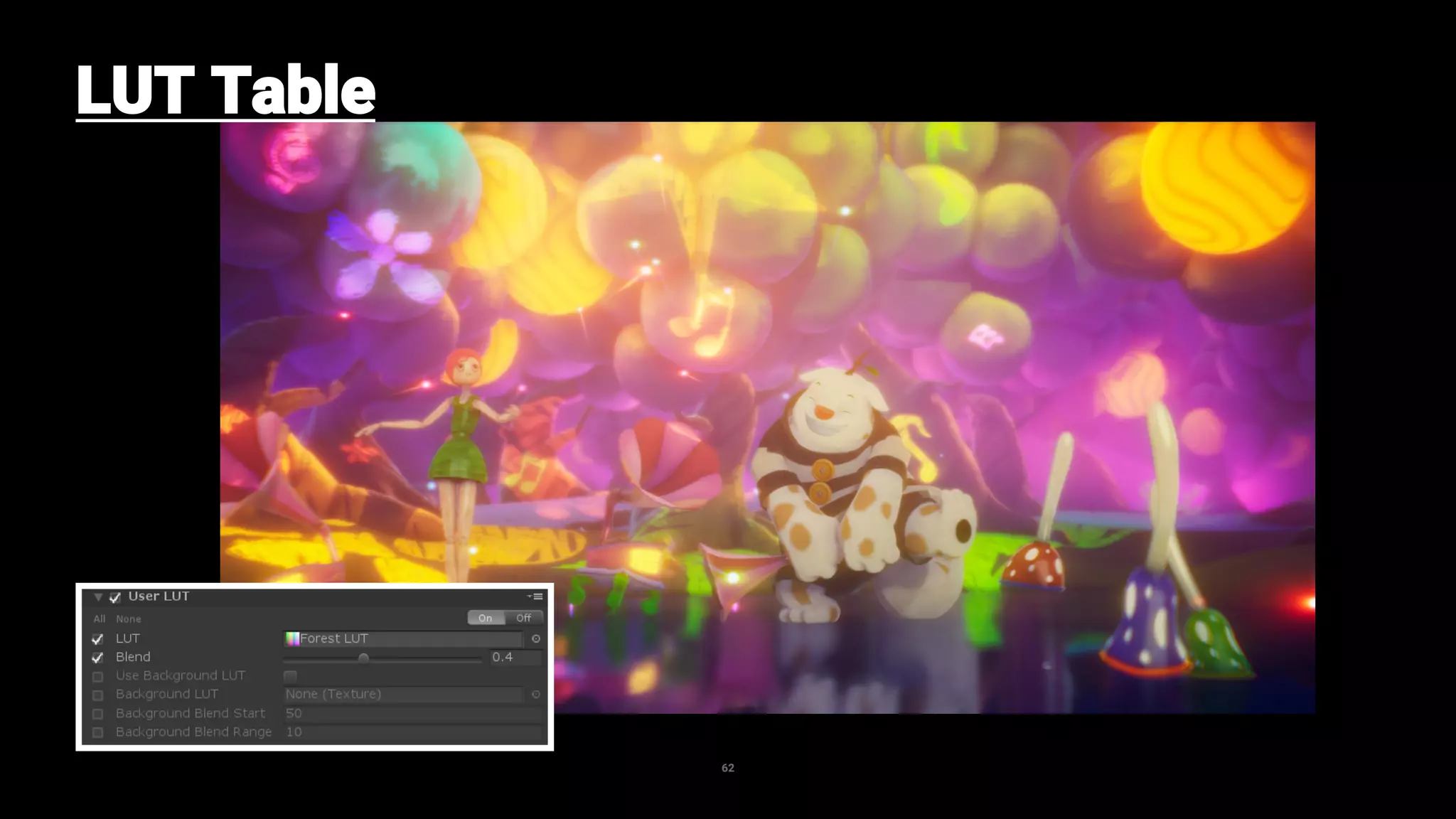
Task: Click the Blend slider handle
Action: pyautogui.click(x=363, y=658)
